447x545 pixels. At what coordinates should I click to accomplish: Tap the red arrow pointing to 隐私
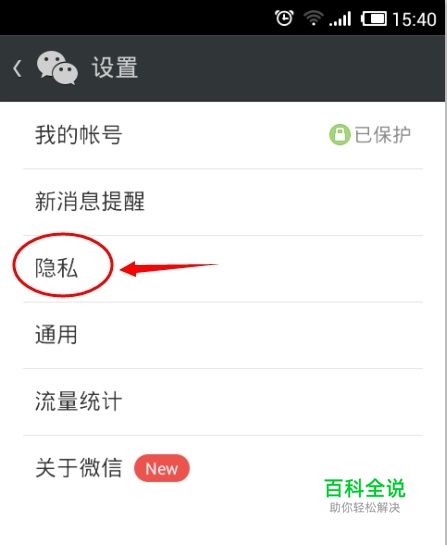click(169, 269)
